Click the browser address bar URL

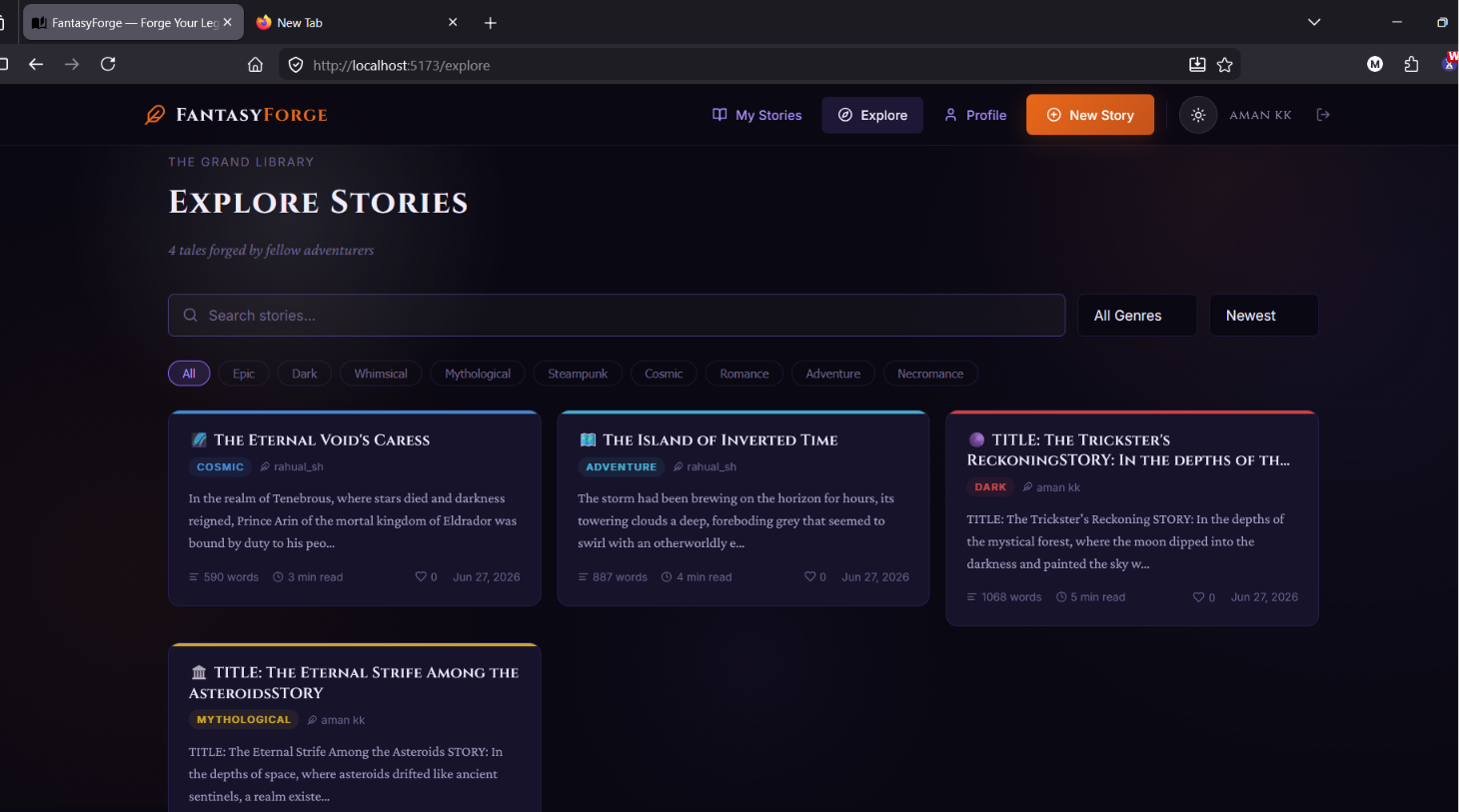click(402, 65)
